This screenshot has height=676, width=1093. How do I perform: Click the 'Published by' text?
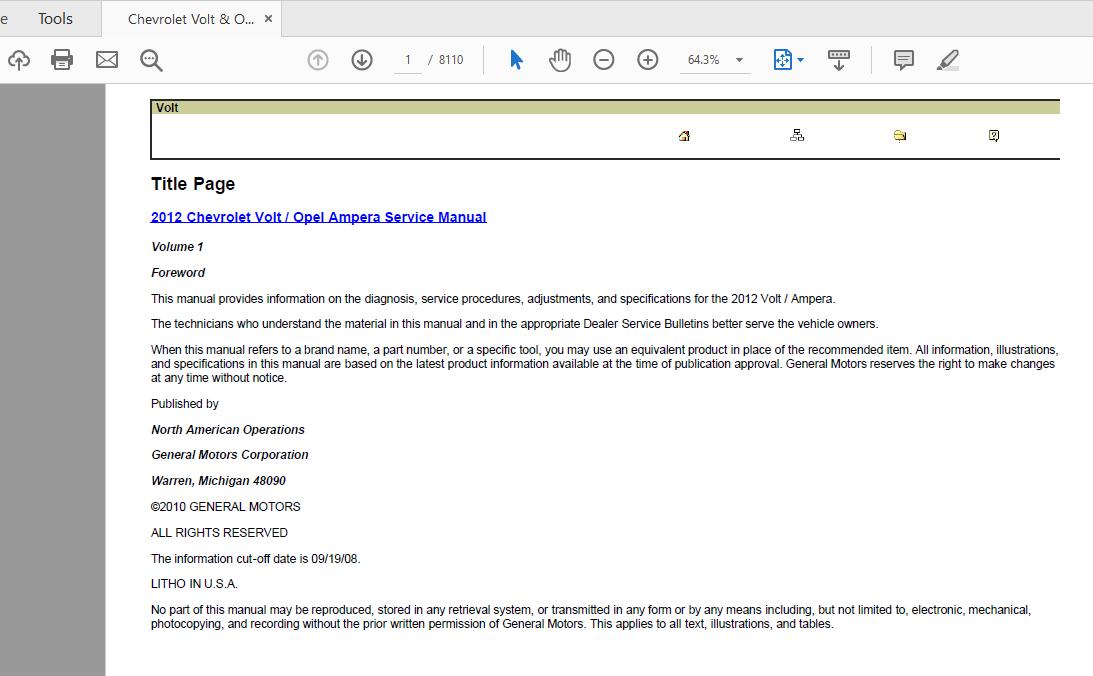185,404
